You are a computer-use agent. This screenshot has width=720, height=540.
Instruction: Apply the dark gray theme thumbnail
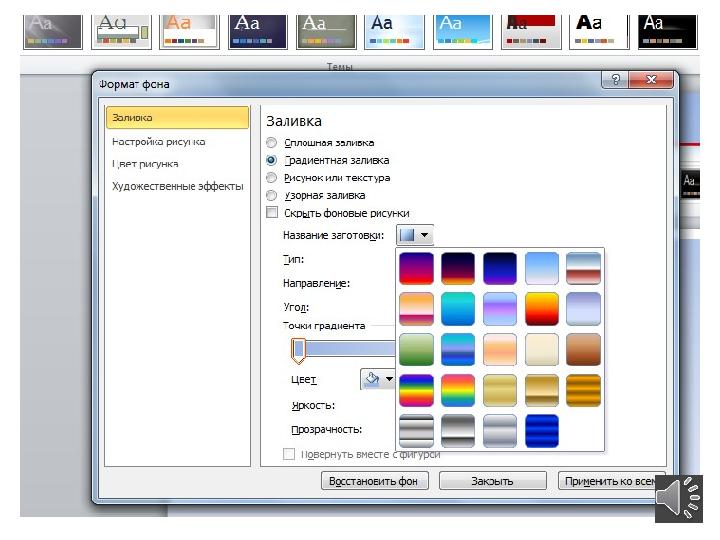[53, 32]
